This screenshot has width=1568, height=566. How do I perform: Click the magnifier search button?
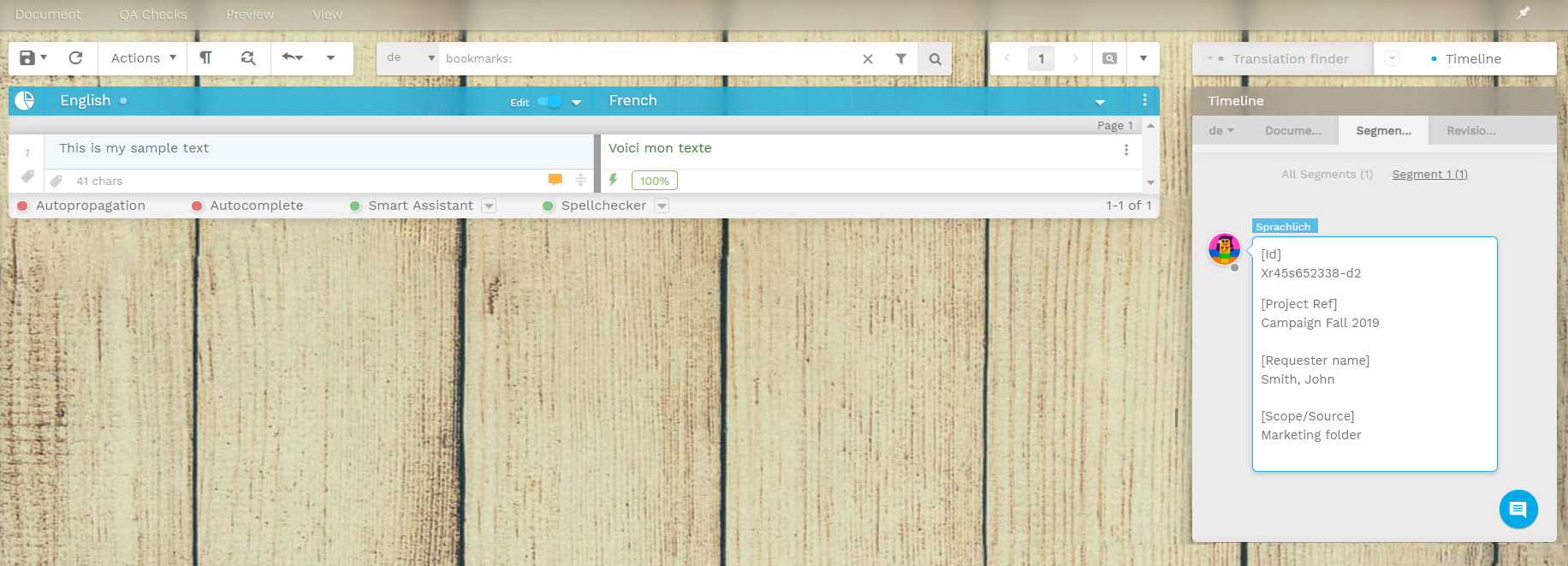pos(935,59)
